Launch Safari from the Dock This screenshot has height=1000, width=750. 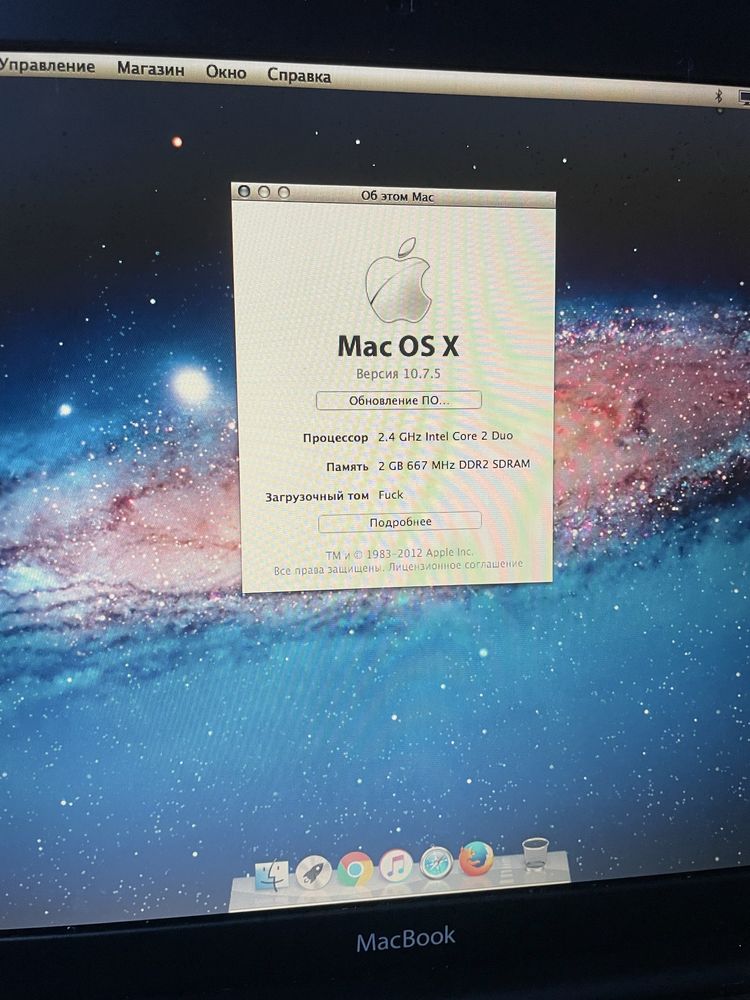(437, 862)
